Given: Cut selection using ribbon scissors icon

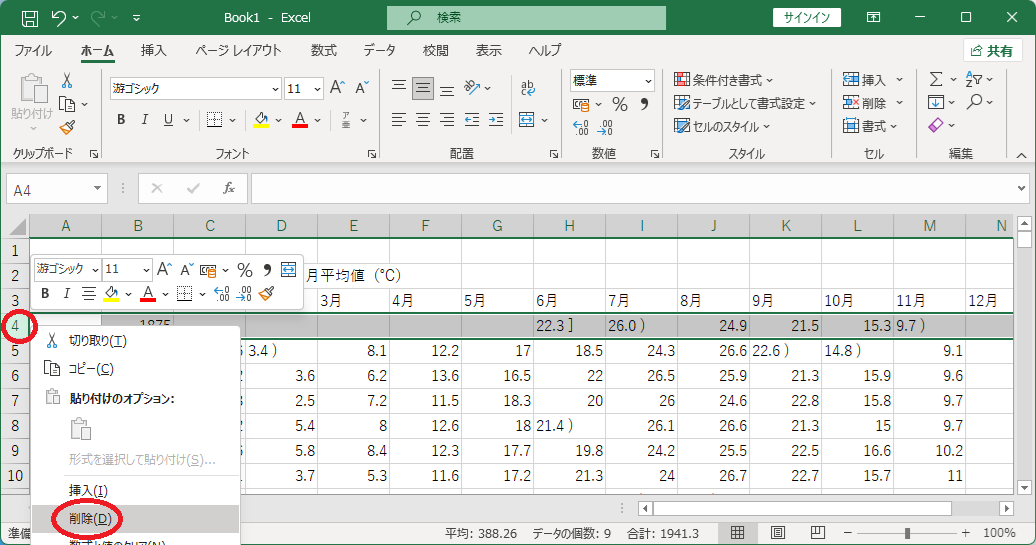Looking at the screenshot, I should pyautogui.click(x=67, y=81).
